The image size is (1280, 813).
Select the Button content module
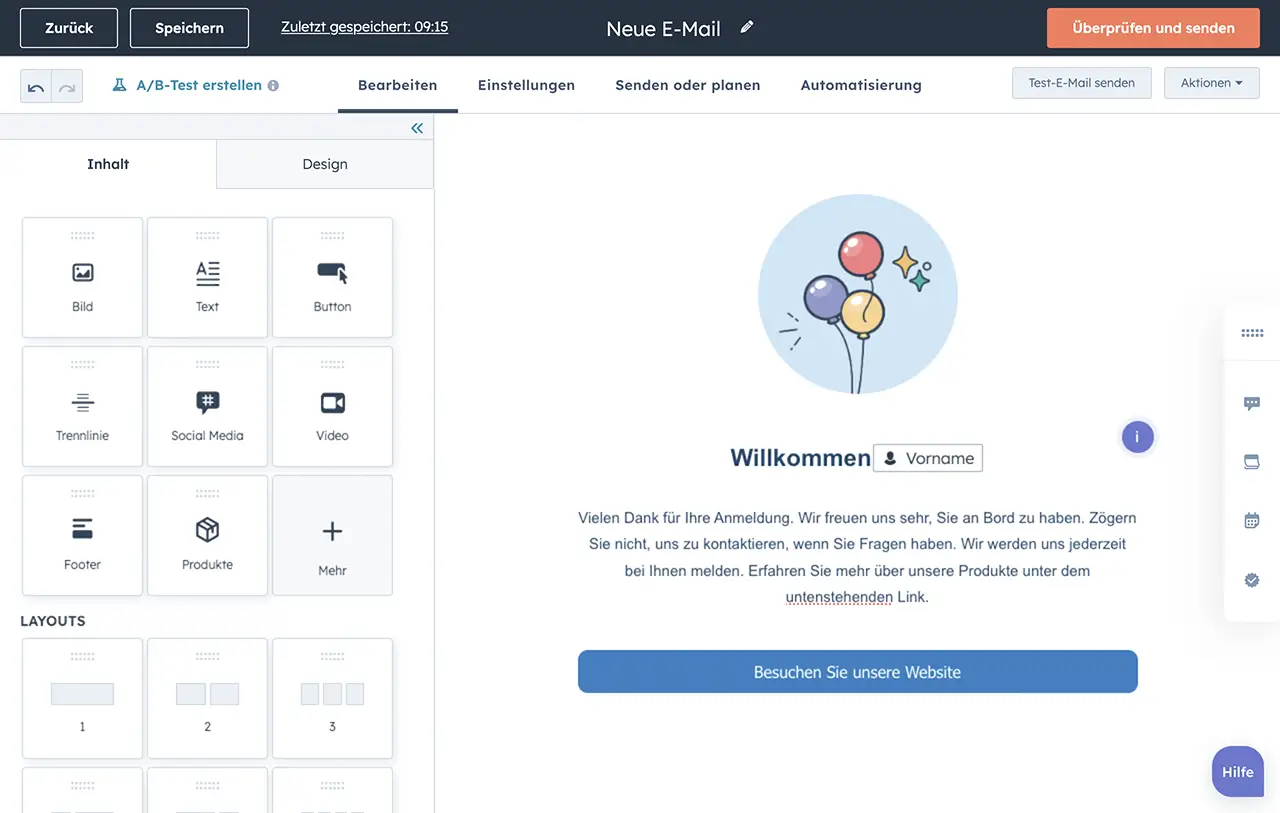click(332, 278)
